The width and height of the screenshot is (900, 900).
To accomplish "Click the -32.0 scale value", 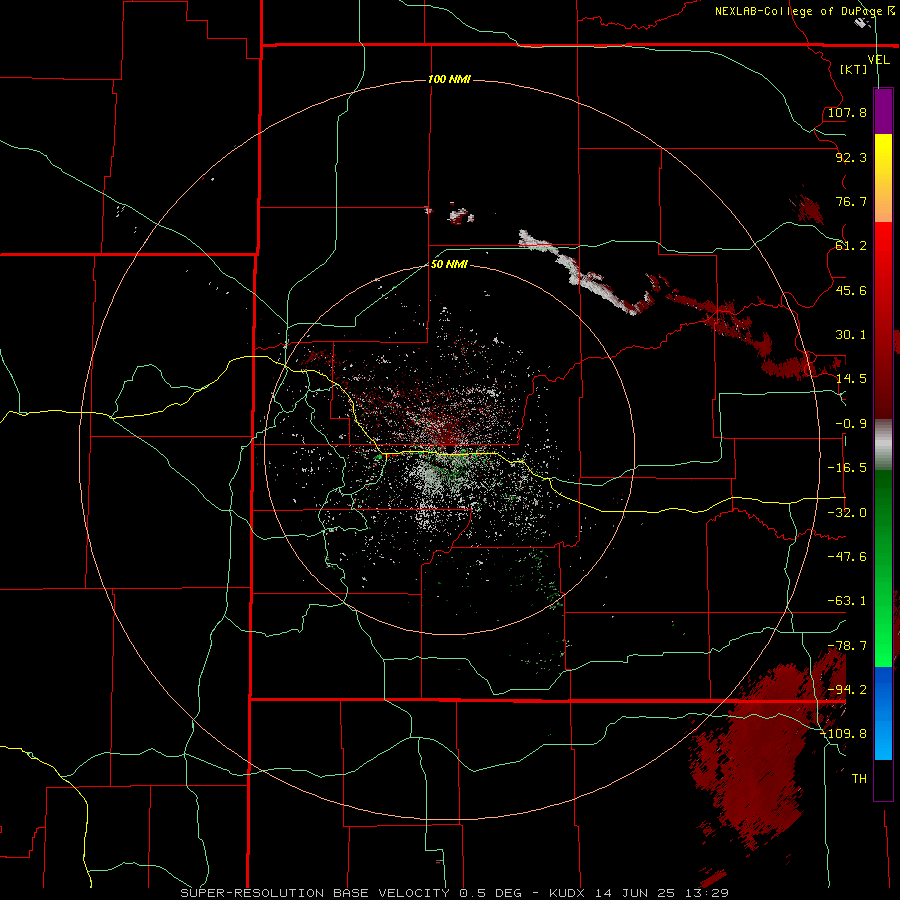I will pyautogui.click(x=847, y=513).
